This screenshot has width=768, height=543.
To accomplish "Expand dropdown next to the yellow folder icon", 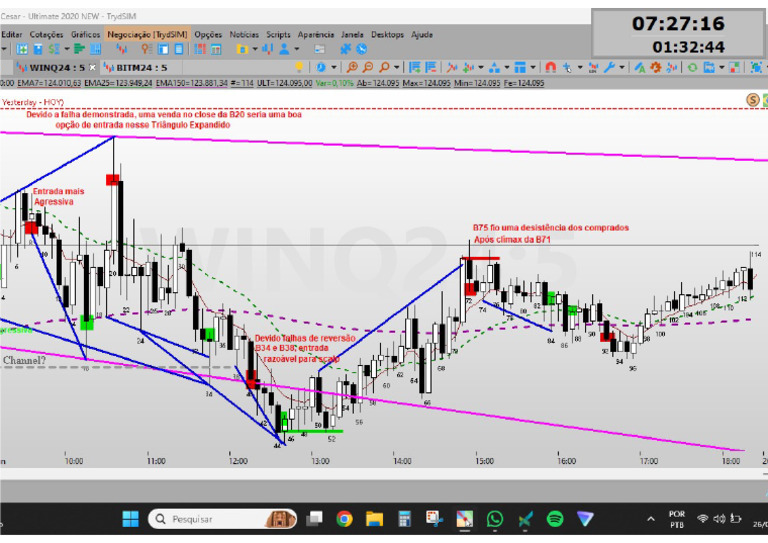I will 255,49.
